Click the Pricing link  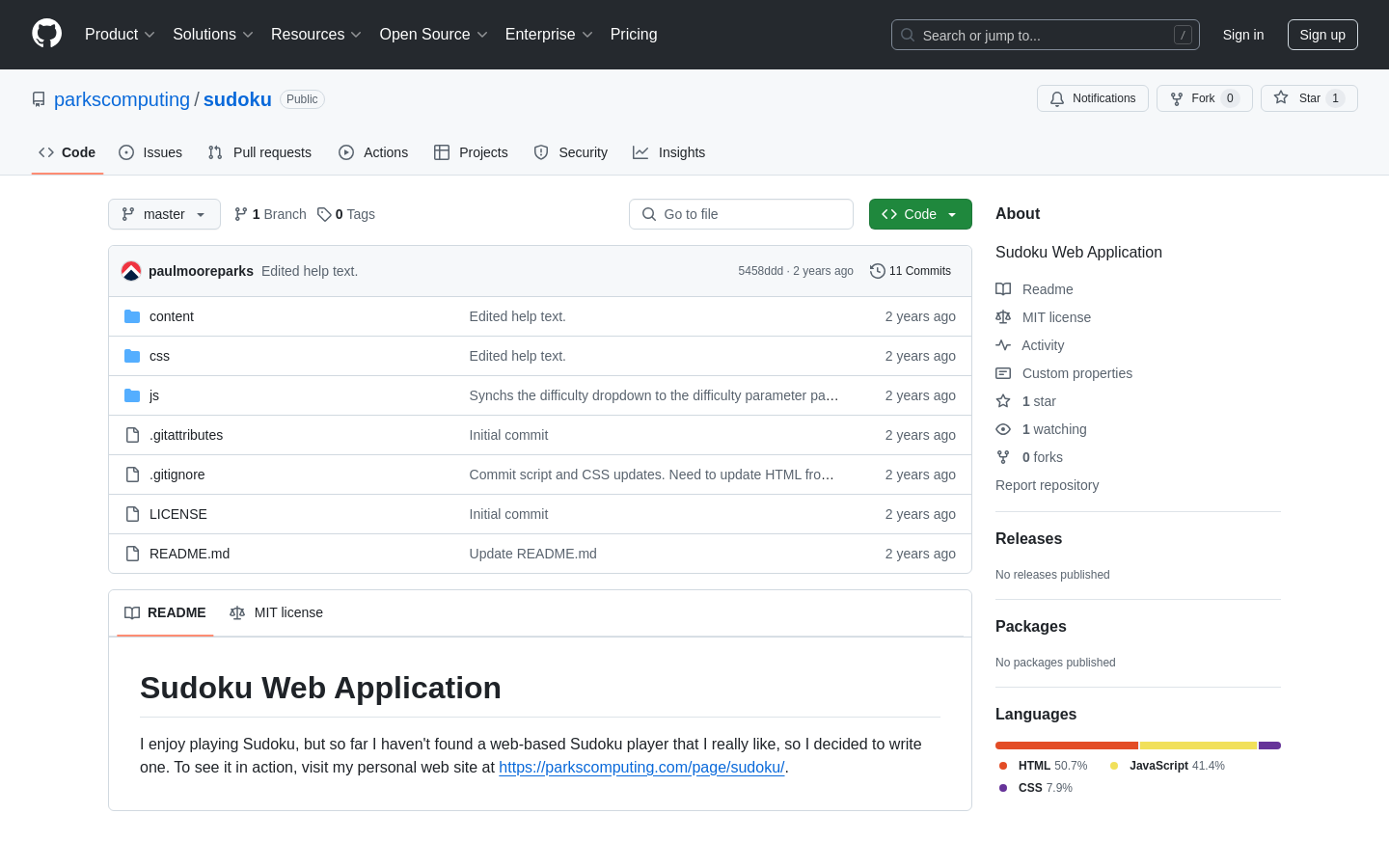[634, 35]
